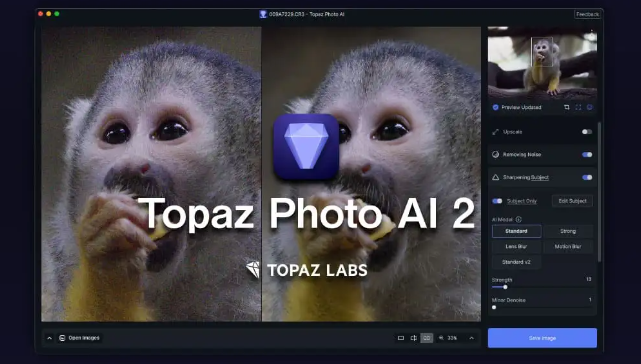Click the Preview Updated status text
641x364 pixels.
[521, 107]
